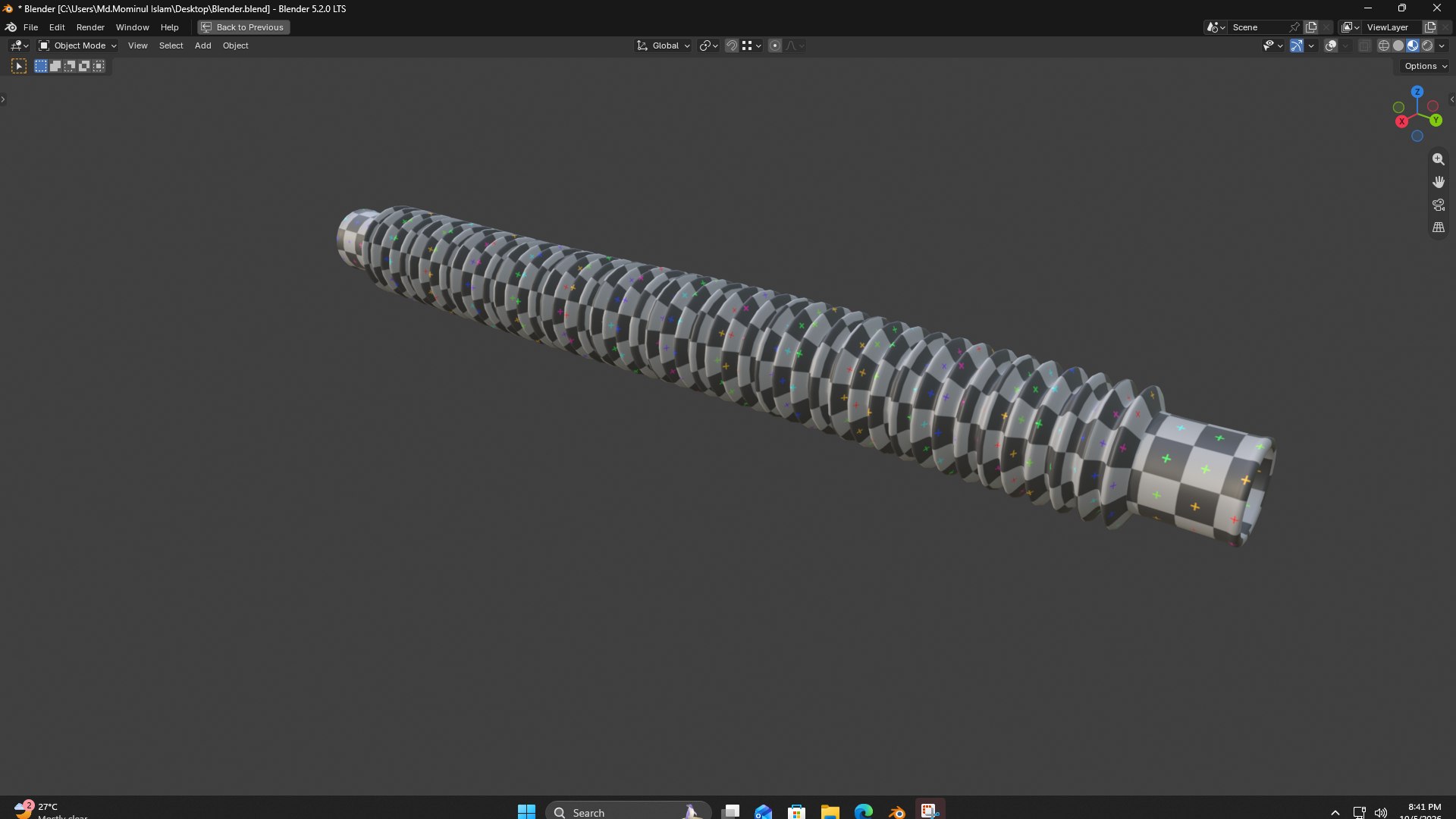This screenshot has width=1456, height=819.
Task: Expand snapping options dropdown
Action: tap(752, 45)
